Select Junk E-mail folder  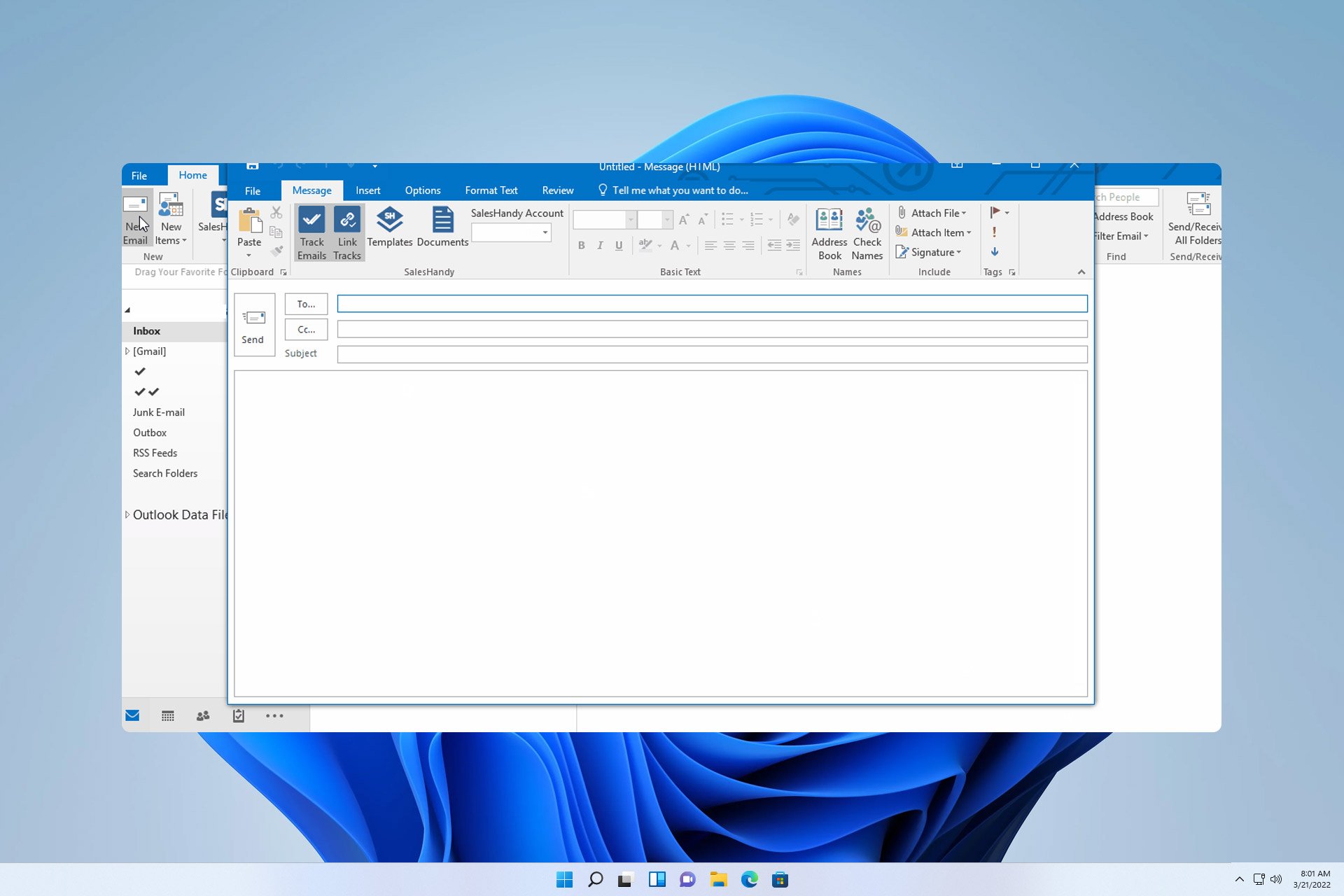(159, 412)
